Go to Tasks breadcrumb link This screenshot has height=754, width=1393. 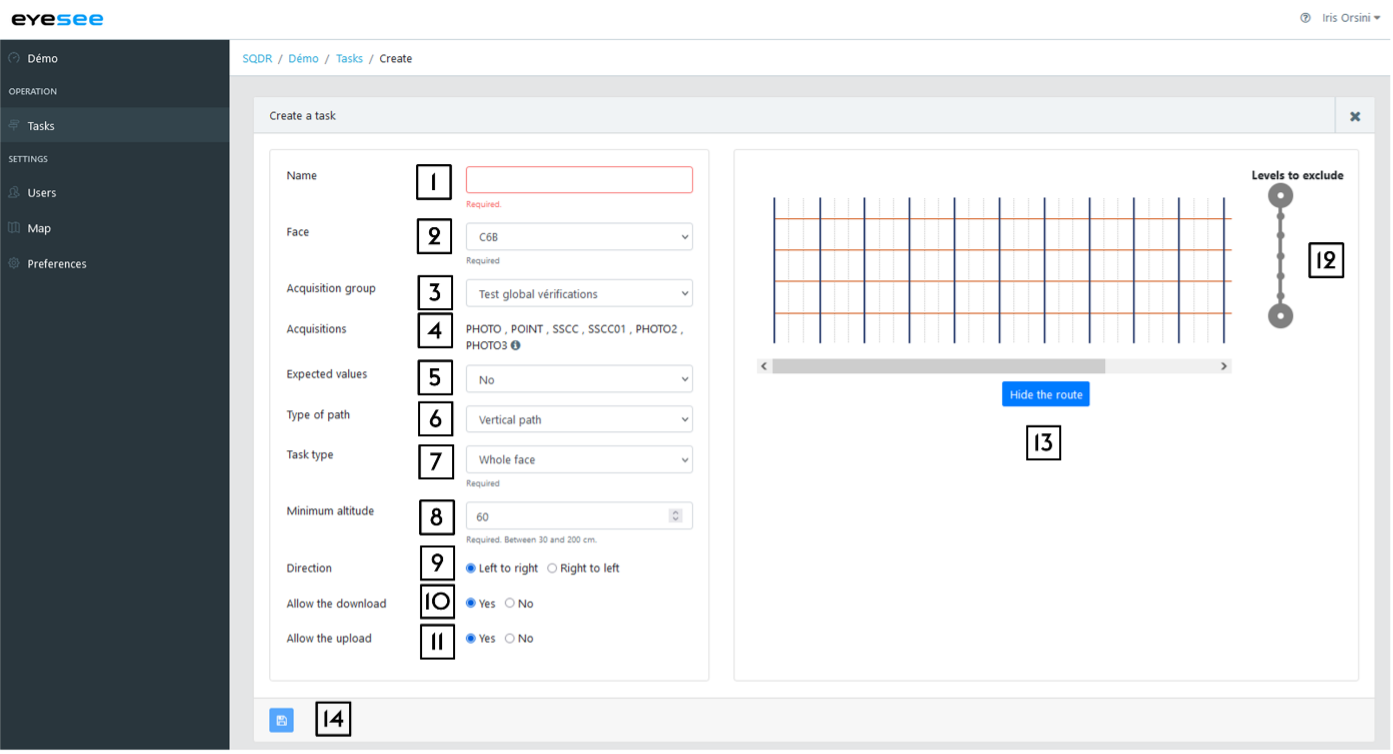coord(349,59)
